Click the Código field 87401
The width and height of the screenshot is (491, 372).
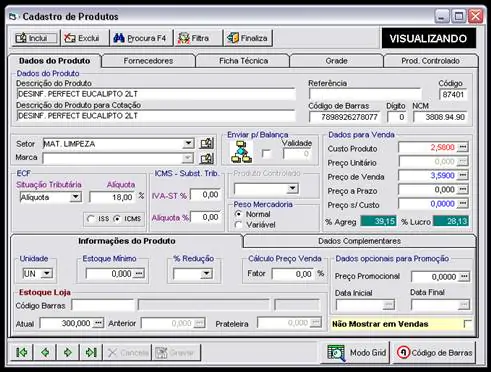pos(453,94)
